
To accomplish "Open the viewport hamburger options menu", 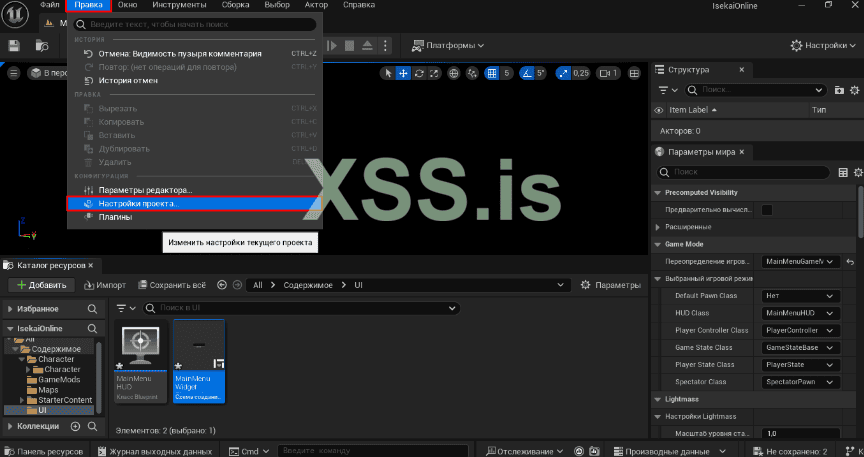I will coord(14,73).
